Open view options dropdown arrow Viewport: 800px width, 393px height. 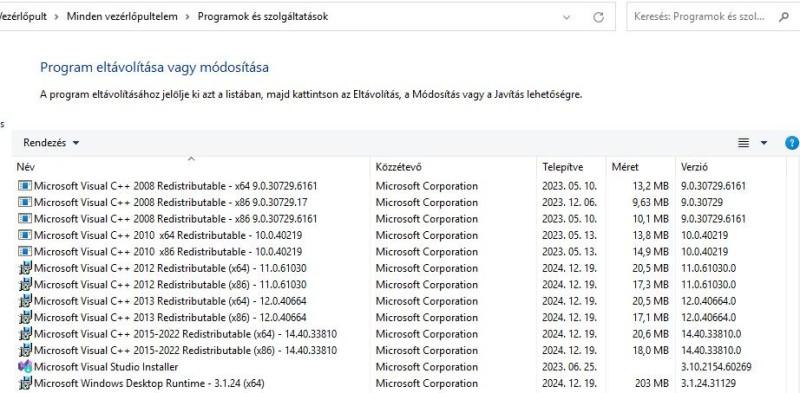click(764, 143)
